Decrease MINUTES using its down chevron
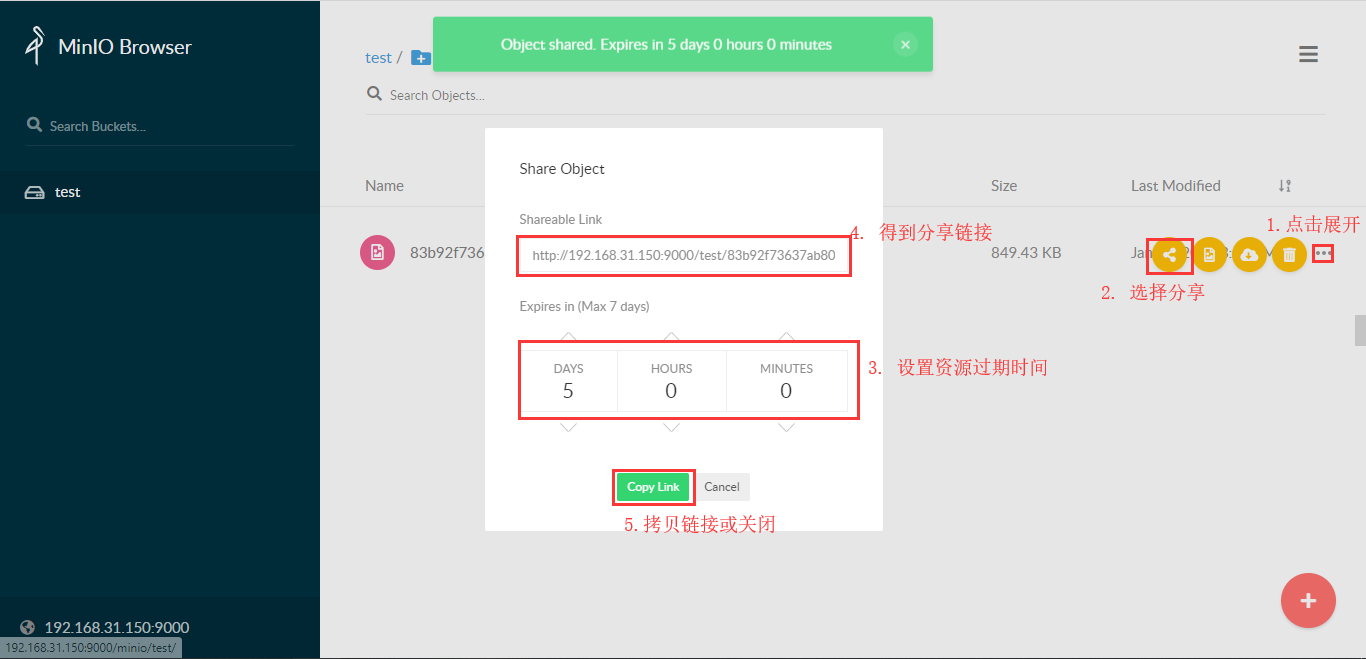 pos(786,426)
